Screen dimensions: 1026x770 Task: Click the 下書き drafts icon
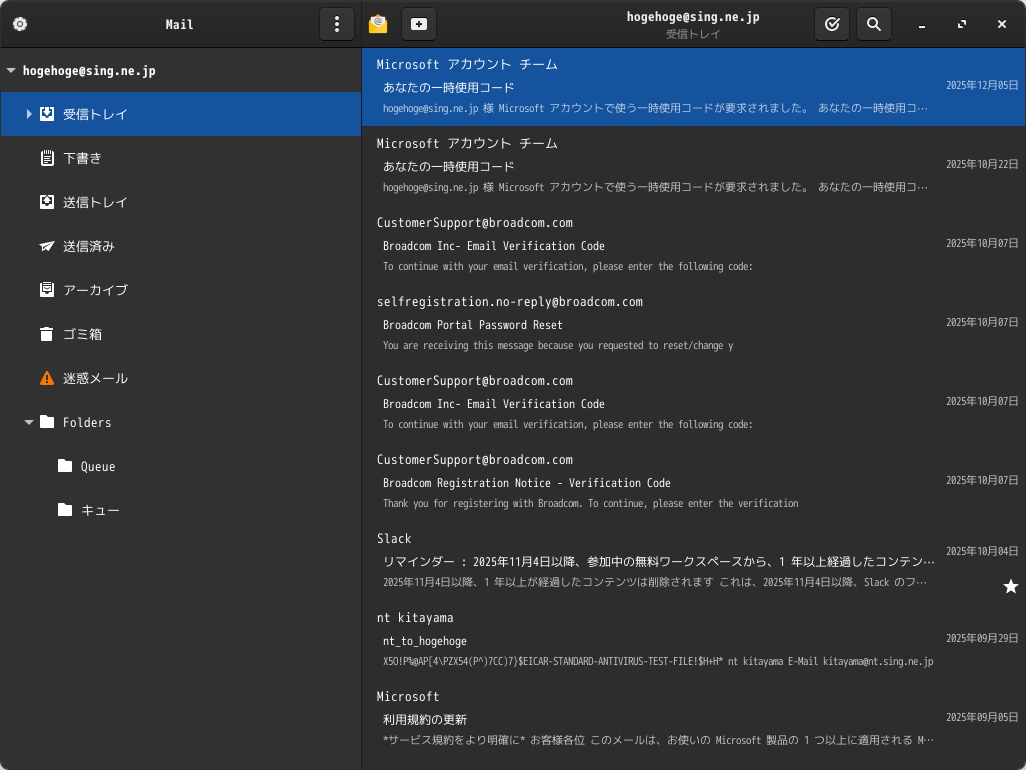coord(47,158)
